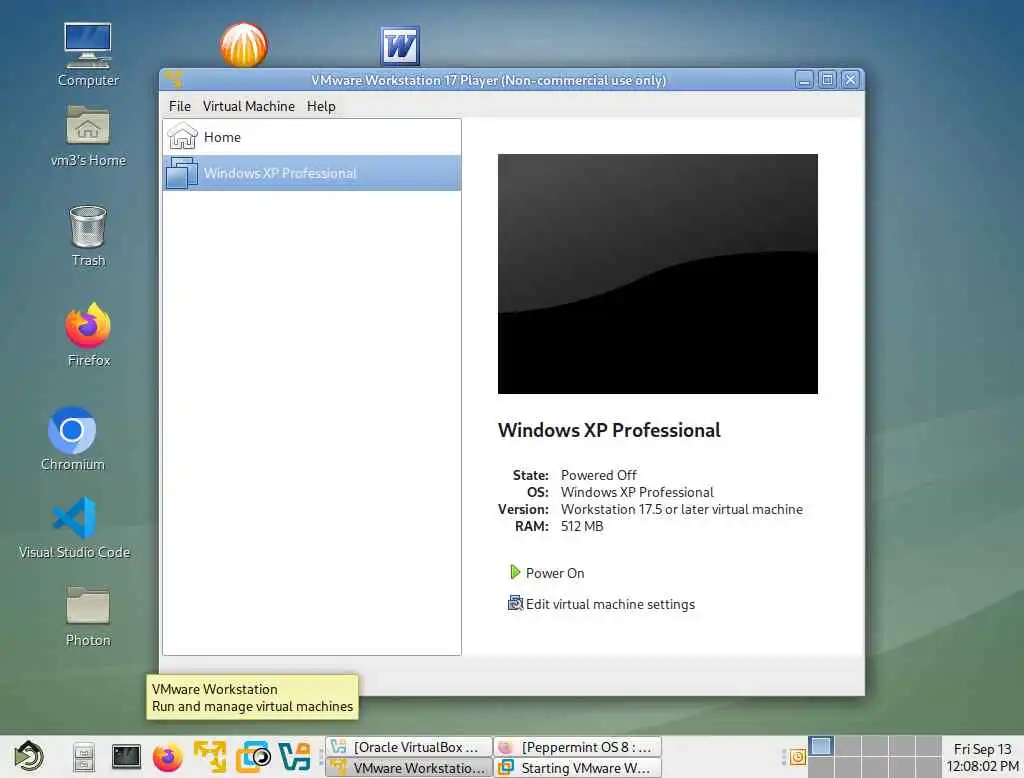Screen dimensions: 1024x778
Task: Launch Chromium from the desktop
Action: click(72, 439)
